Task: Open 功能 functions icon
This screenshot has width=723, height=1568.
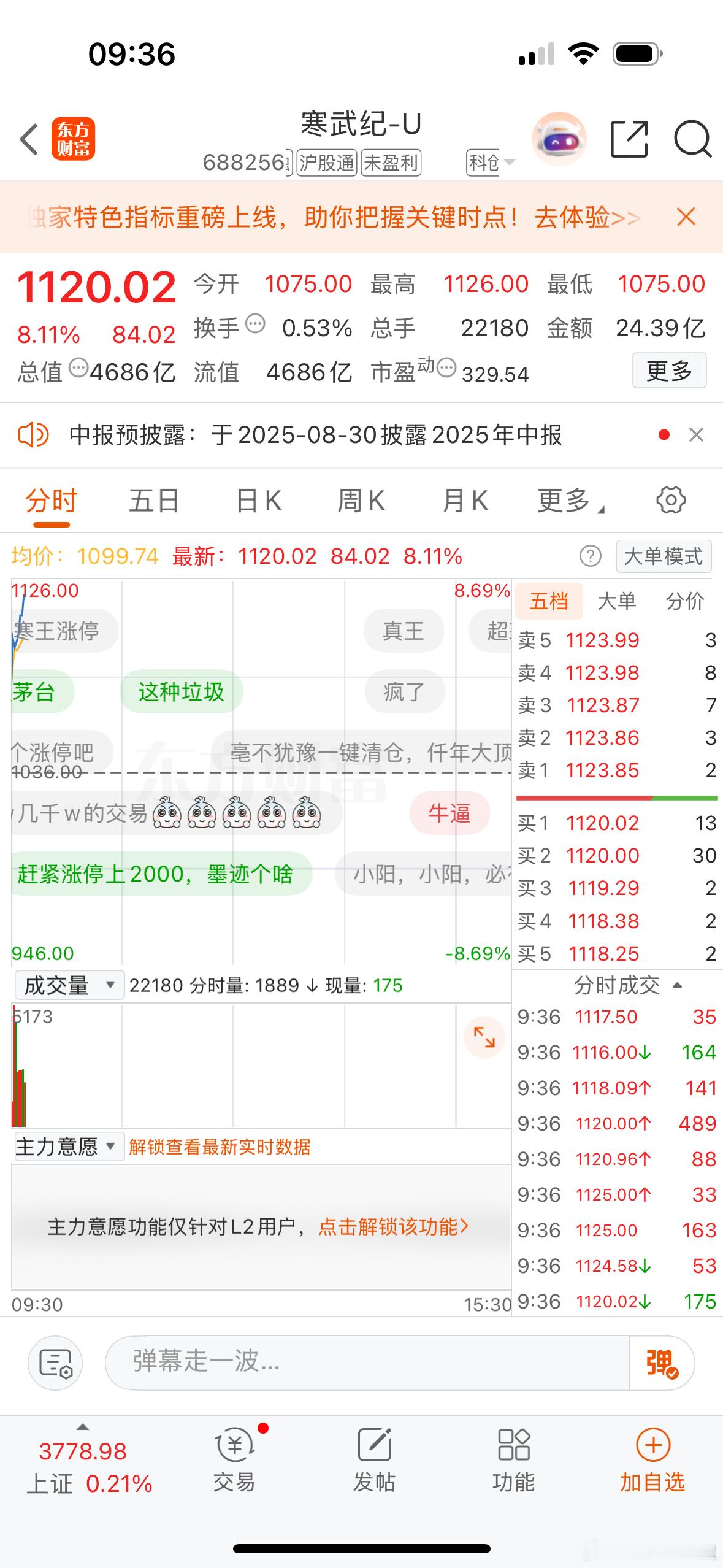Action: click(x=514, y=1459)
